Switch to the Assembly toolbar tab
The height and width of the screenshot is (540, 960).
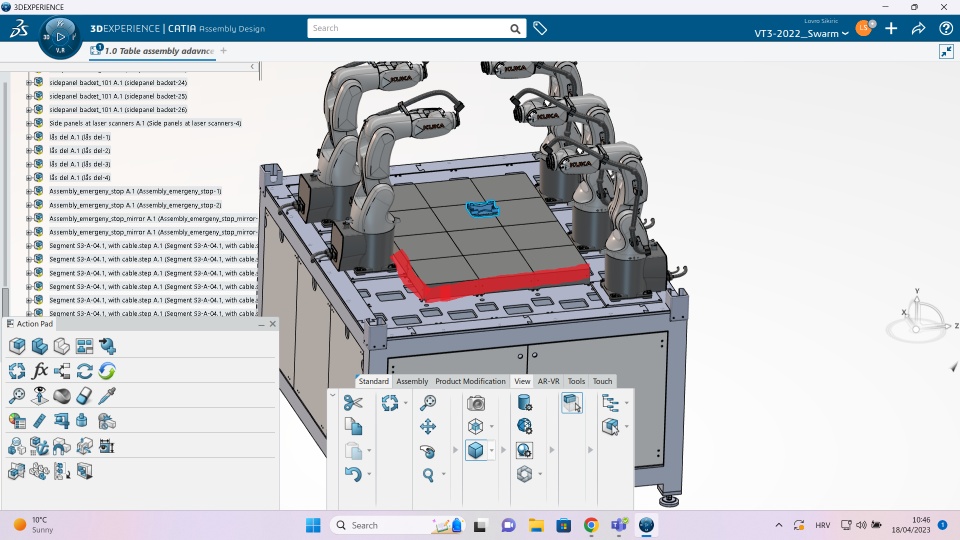tap(412, 381)
